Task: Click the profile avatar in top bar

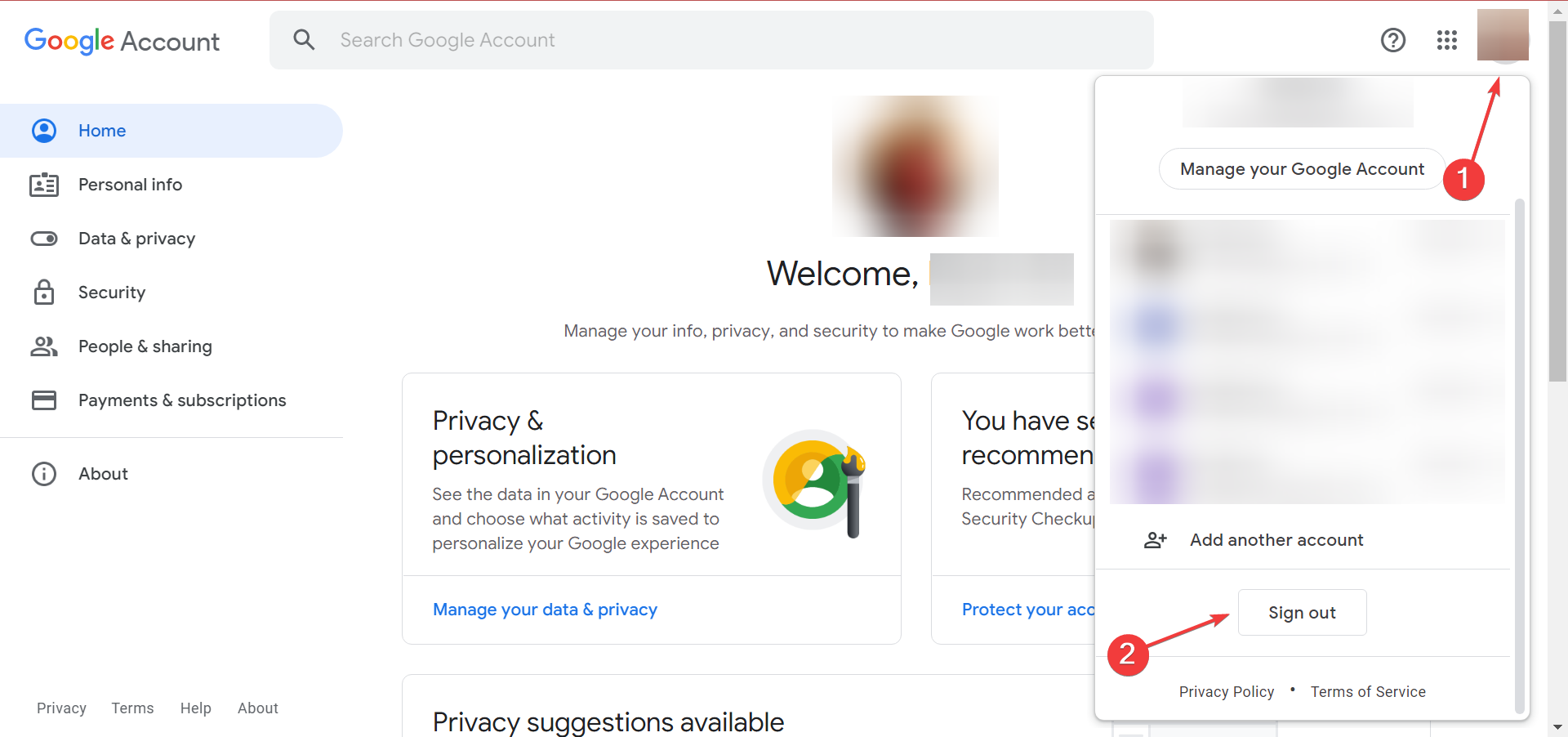Action: pyautogui.click(x=1503, y=35)
